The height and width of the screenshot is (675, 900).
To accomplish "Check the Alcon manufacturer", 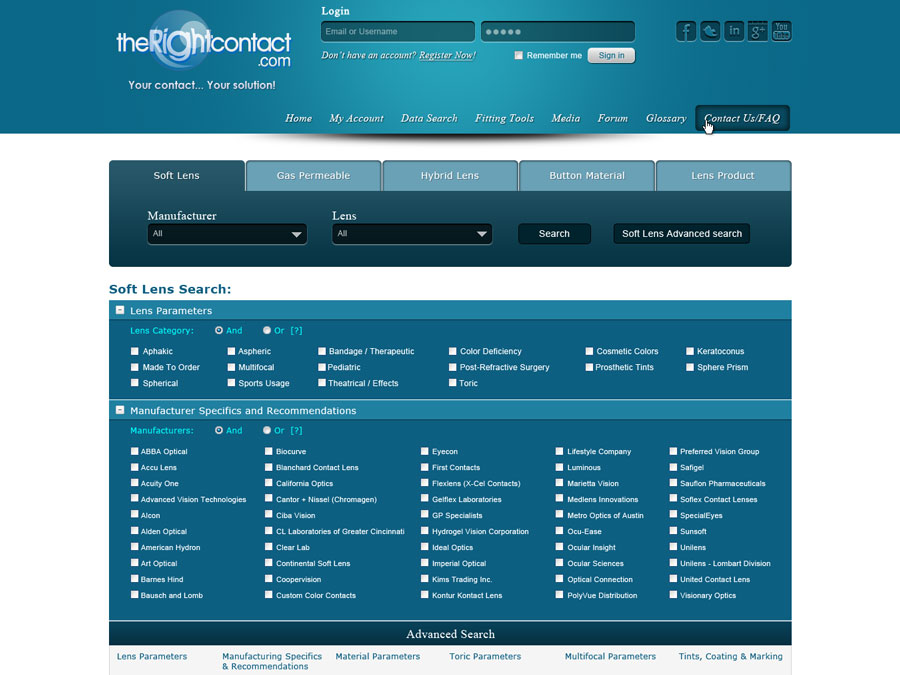I will pos(135,514).
